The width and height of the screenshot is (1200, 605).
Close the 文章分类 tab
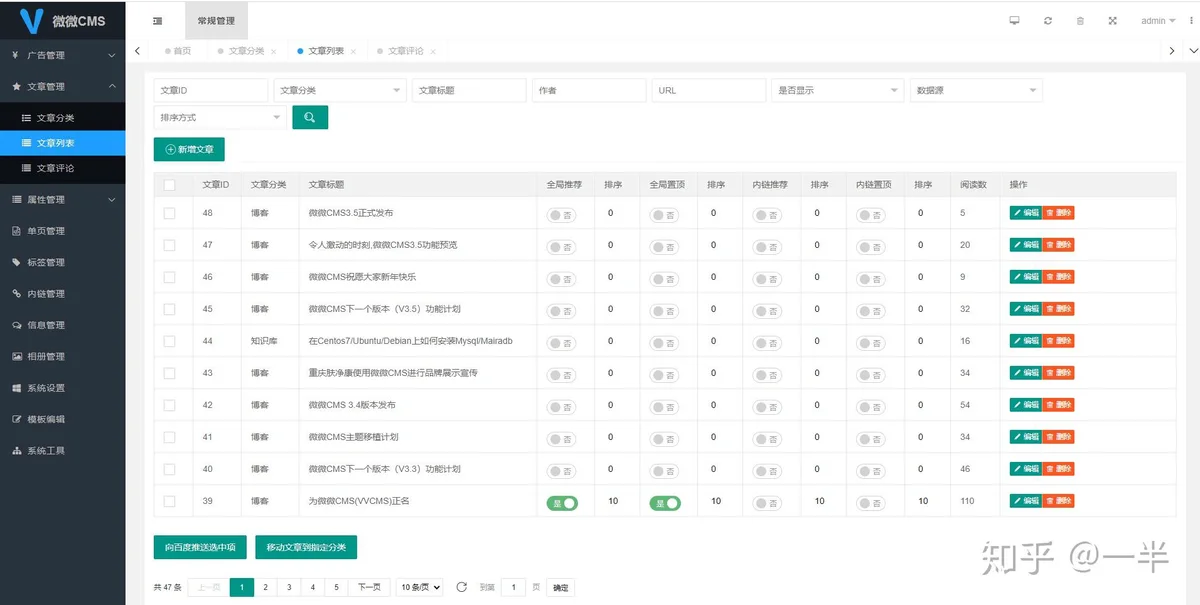tap(273, 51)
